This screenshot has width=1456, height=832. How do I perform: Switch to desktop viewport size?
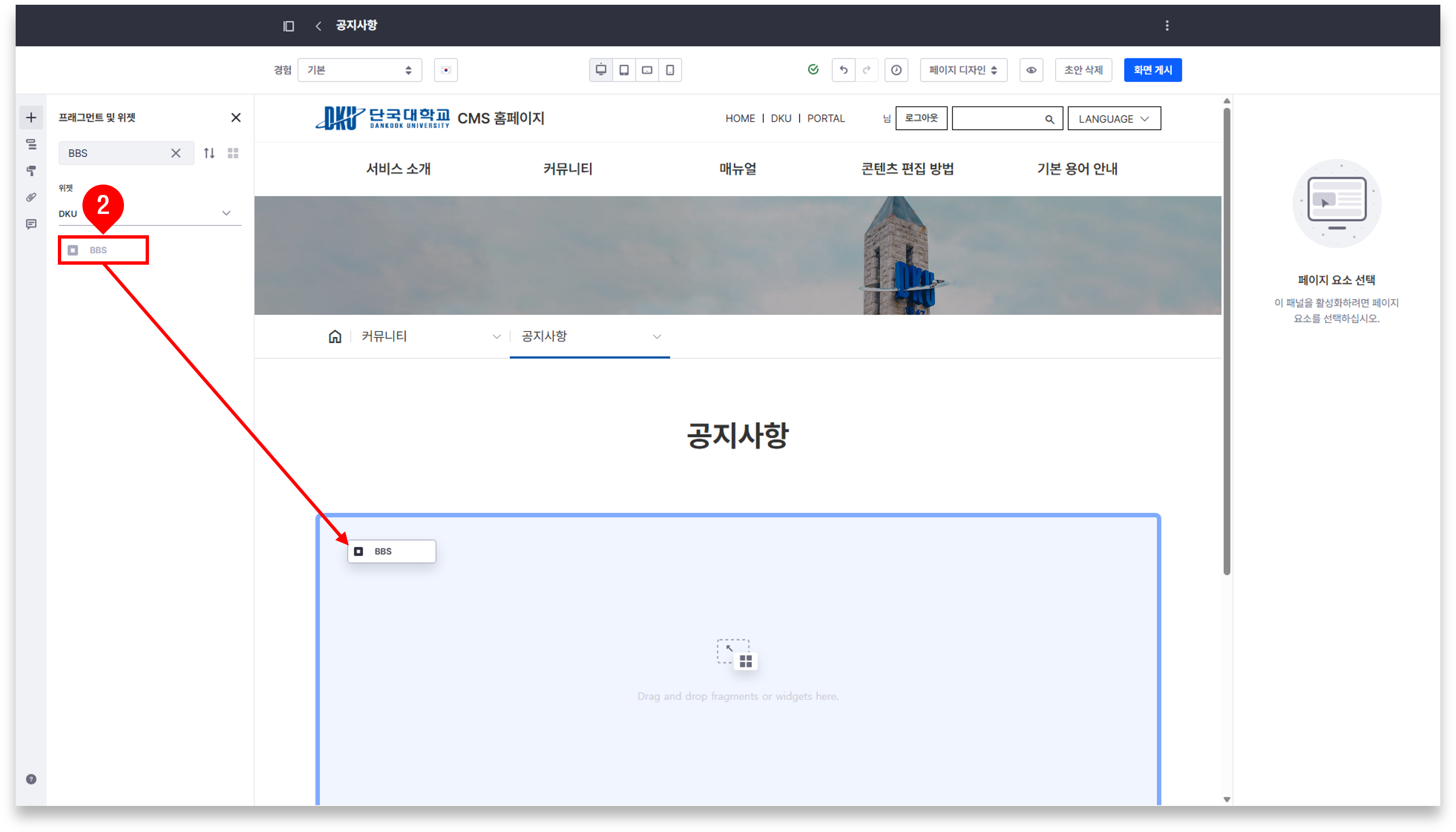(601, 70)
